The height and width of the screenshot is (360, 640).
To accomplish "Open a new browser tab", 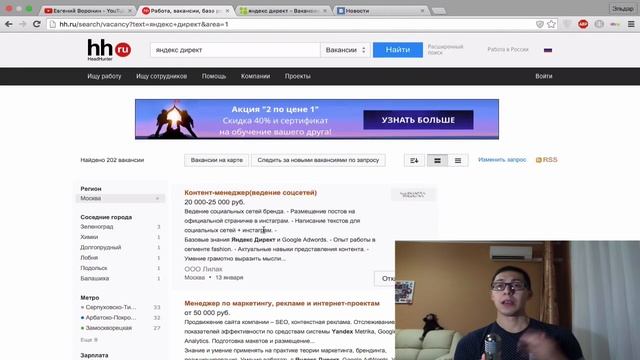I will 439,11.
